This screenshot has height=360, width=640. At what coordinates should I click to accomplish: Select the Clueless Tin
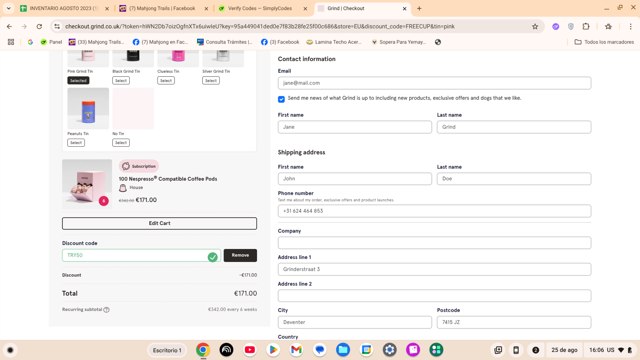pyautogui.click(x=166, y=80)
